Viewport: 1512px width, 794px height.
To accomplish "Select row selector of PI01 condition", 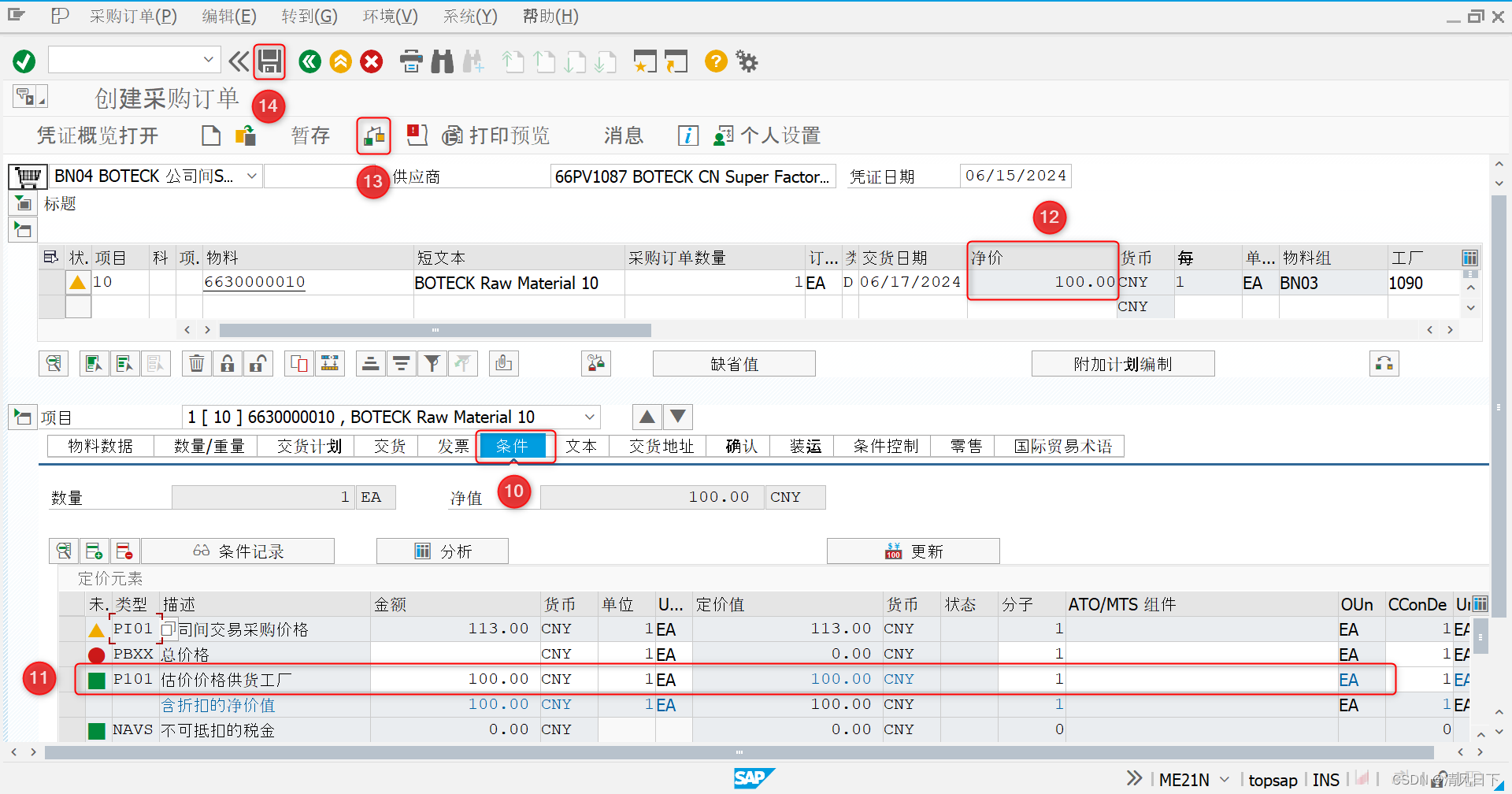I will tap(72, 629).
